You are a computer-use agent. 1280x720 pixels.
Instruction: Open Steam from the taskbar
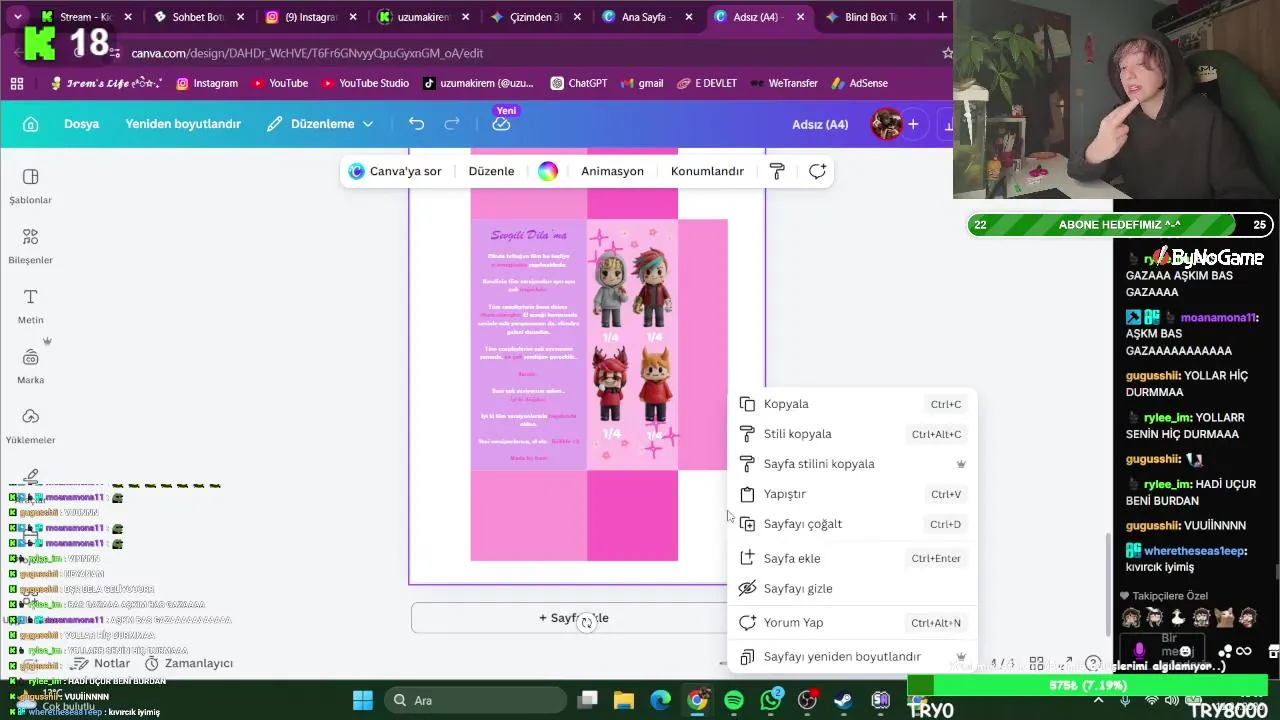point(843,700)
